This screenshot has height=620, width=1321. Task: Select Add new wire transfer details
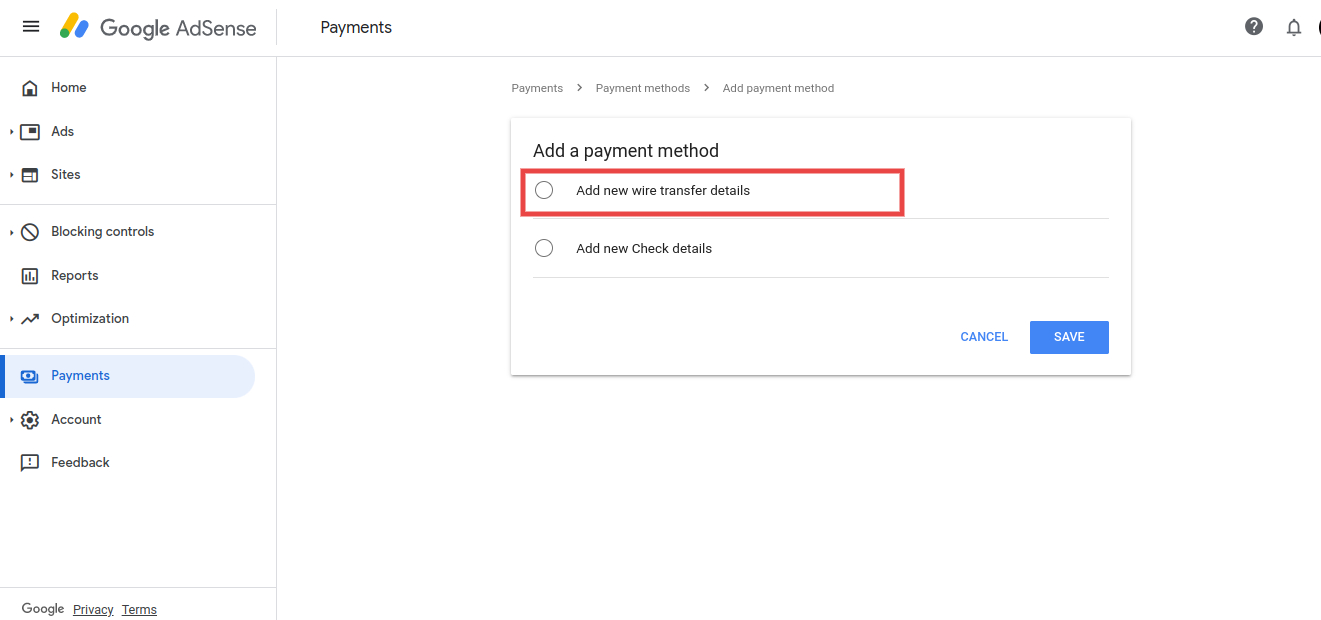pos(544,191)
